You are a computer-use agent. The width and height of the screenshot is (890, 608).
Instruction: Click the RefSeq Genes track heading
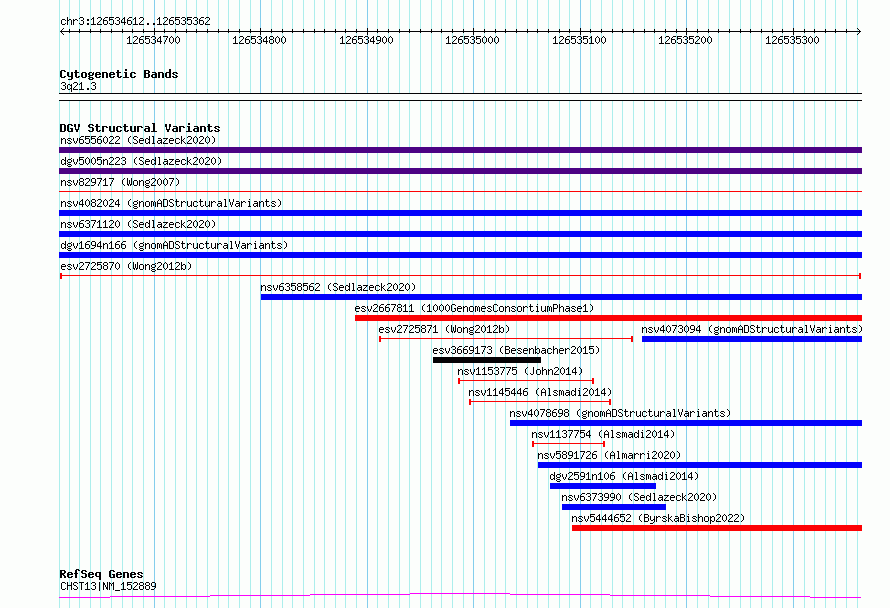point(102,574)
